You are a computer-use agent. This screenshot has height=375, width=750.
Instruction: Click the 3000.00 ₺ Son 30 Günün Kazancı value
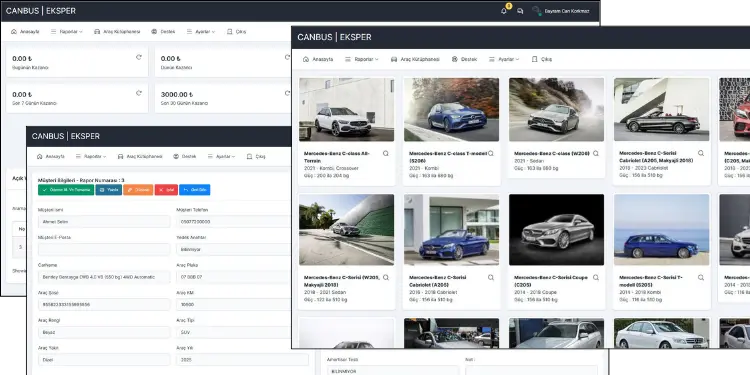177,95
